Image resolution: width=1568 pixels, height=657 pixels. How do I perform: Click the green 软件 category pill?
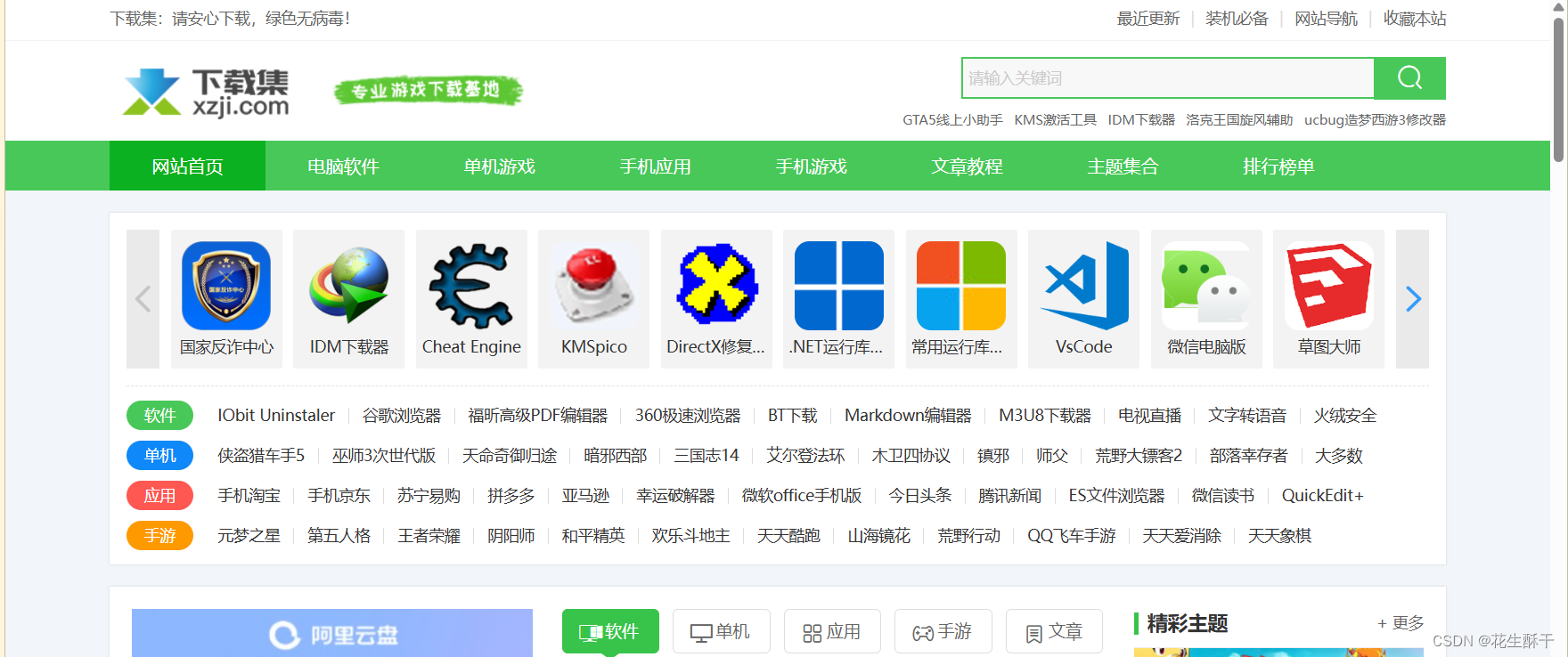pyautogui.click(x=159, y=415)
